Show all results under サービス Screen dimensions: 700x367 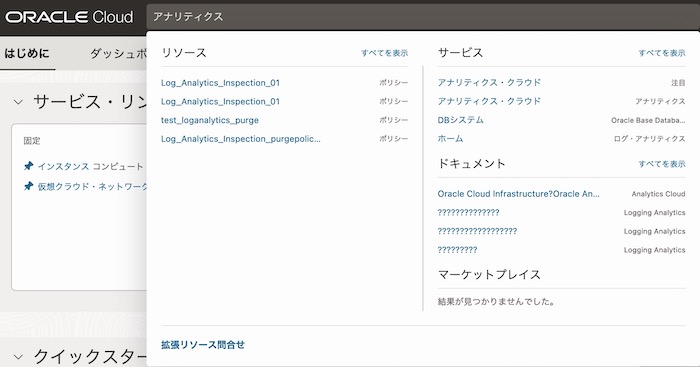coord(662,53)
